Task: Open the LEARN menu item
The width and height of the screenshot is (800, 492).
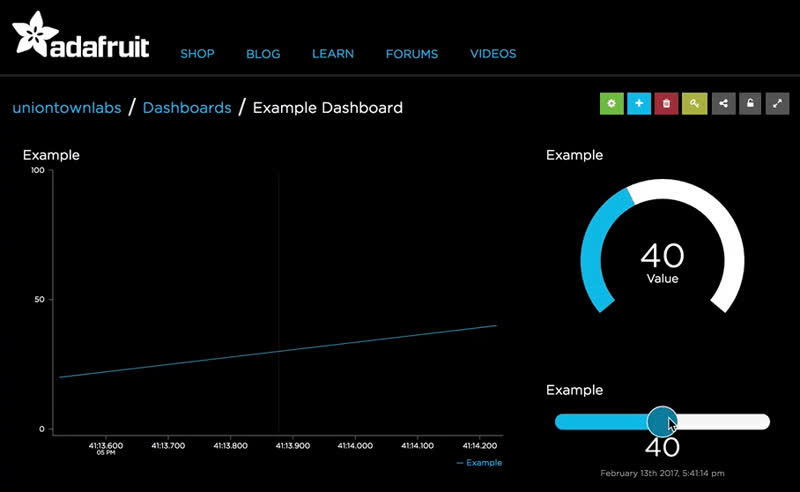Action: [333, 54]
